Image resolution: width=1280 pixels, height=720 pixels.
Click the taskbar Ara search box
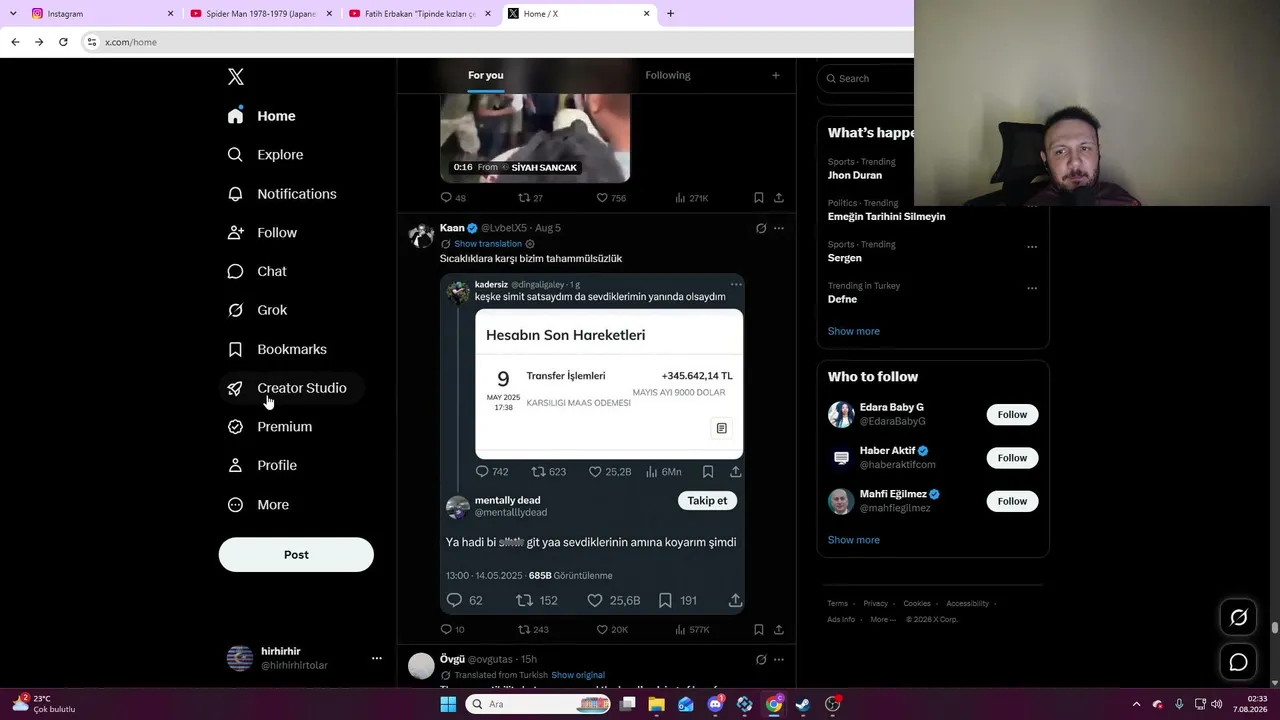click(538, 704)
